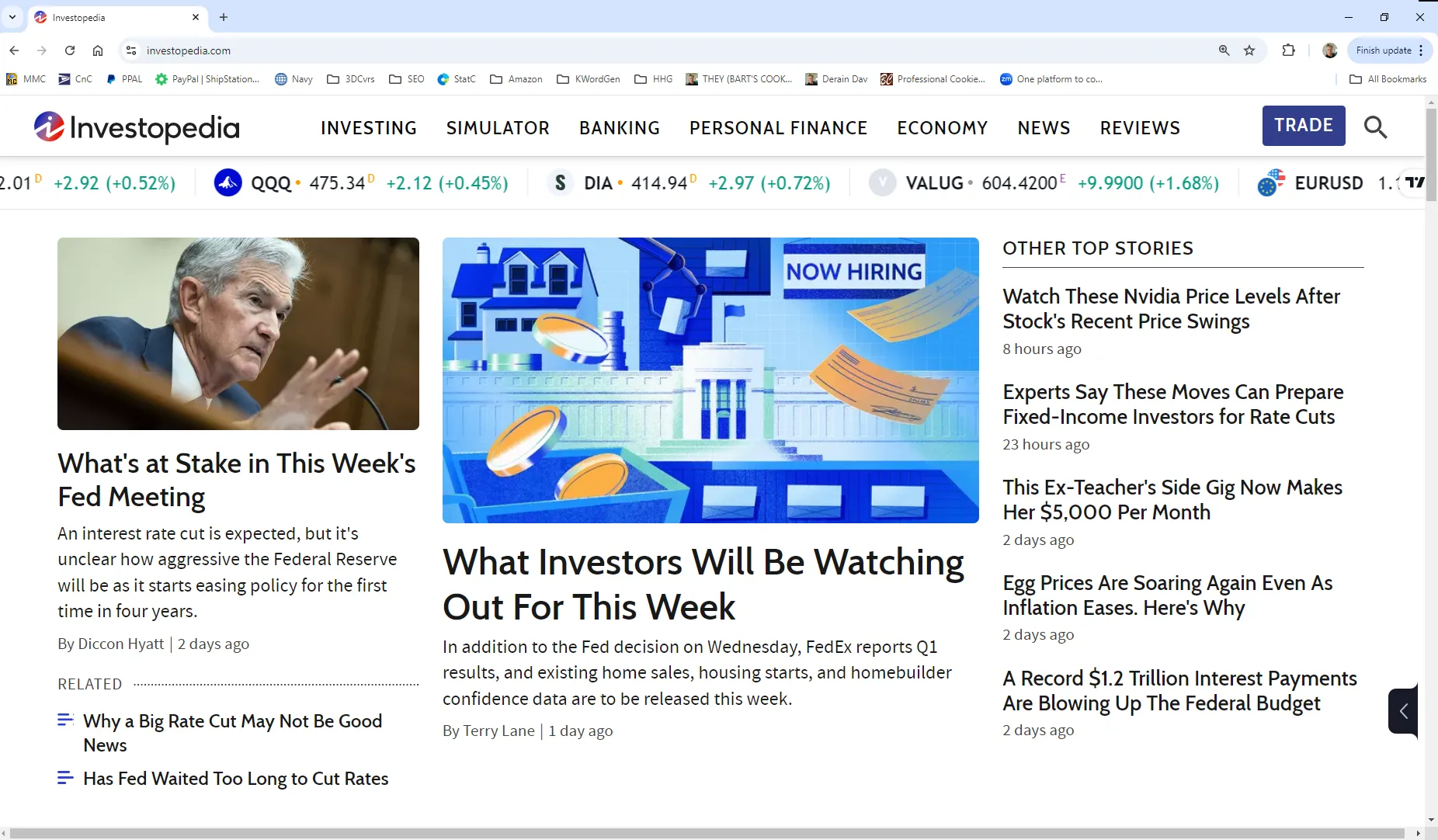This screenshot has width=1438, height=840.
Task: Open the Fixed-Income Investors story
Action: tap(1172, 404)
